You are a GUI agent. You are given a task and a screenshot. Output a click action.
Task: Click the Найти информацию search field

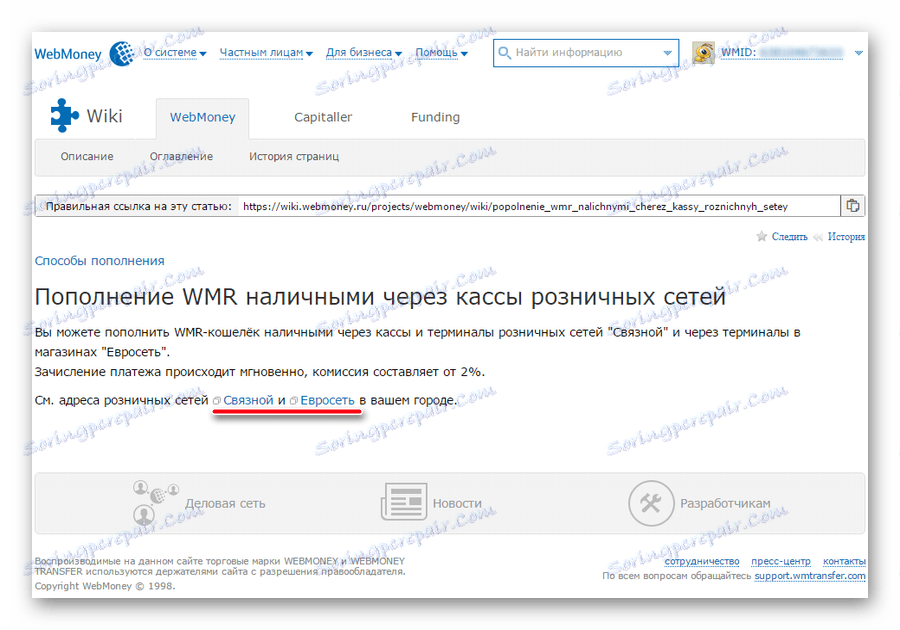(x=585, y=53)
